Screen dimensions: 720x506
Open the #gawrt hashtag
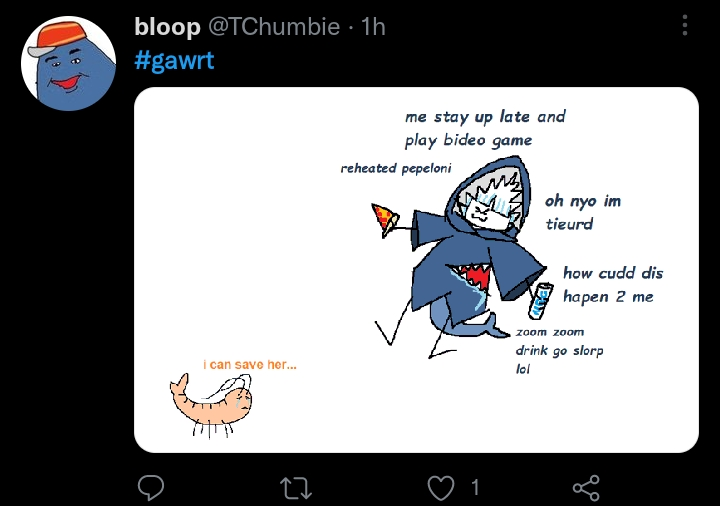(x=174, y=60)
